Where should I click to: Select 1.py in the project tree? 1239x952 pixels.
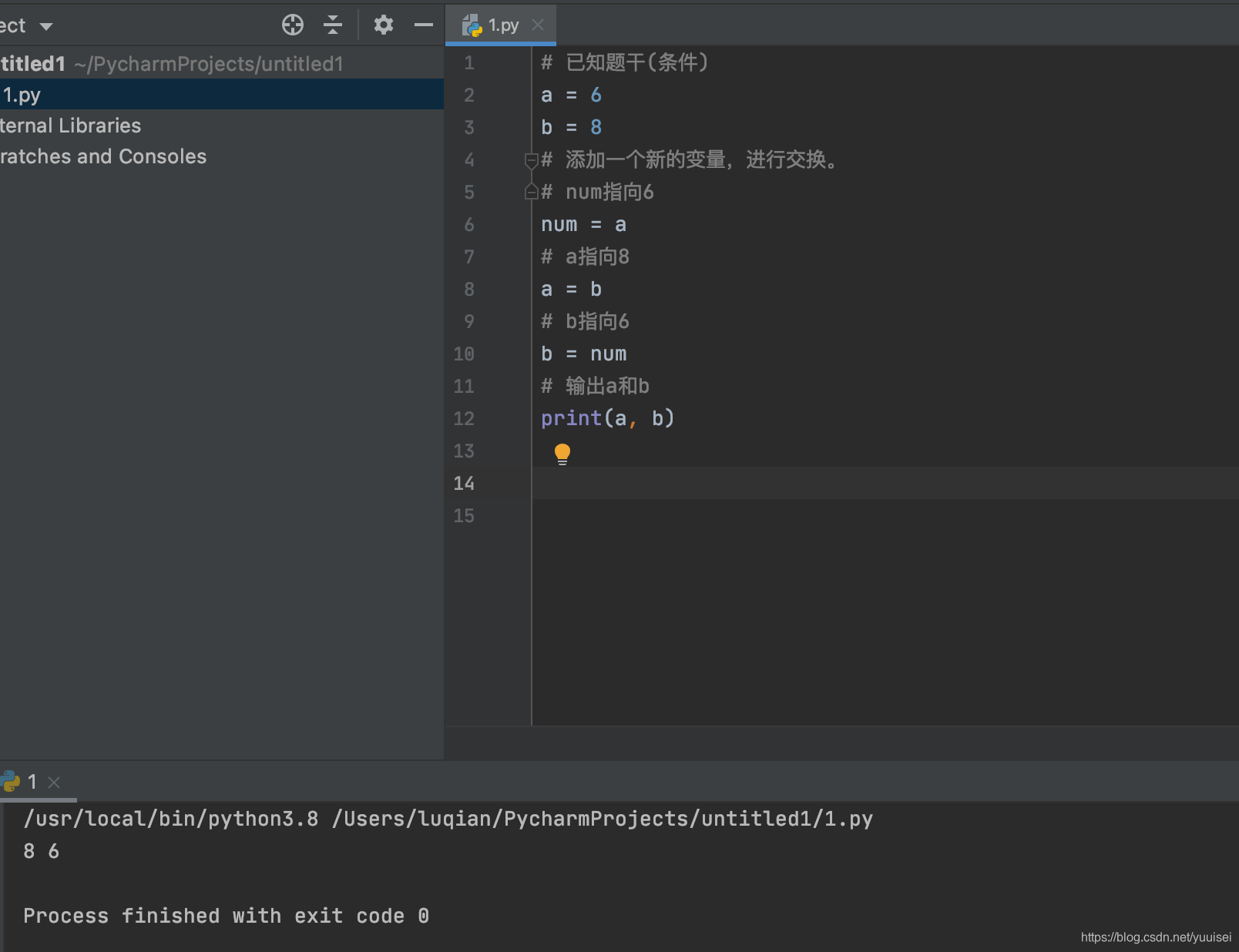tap(222, 95)
